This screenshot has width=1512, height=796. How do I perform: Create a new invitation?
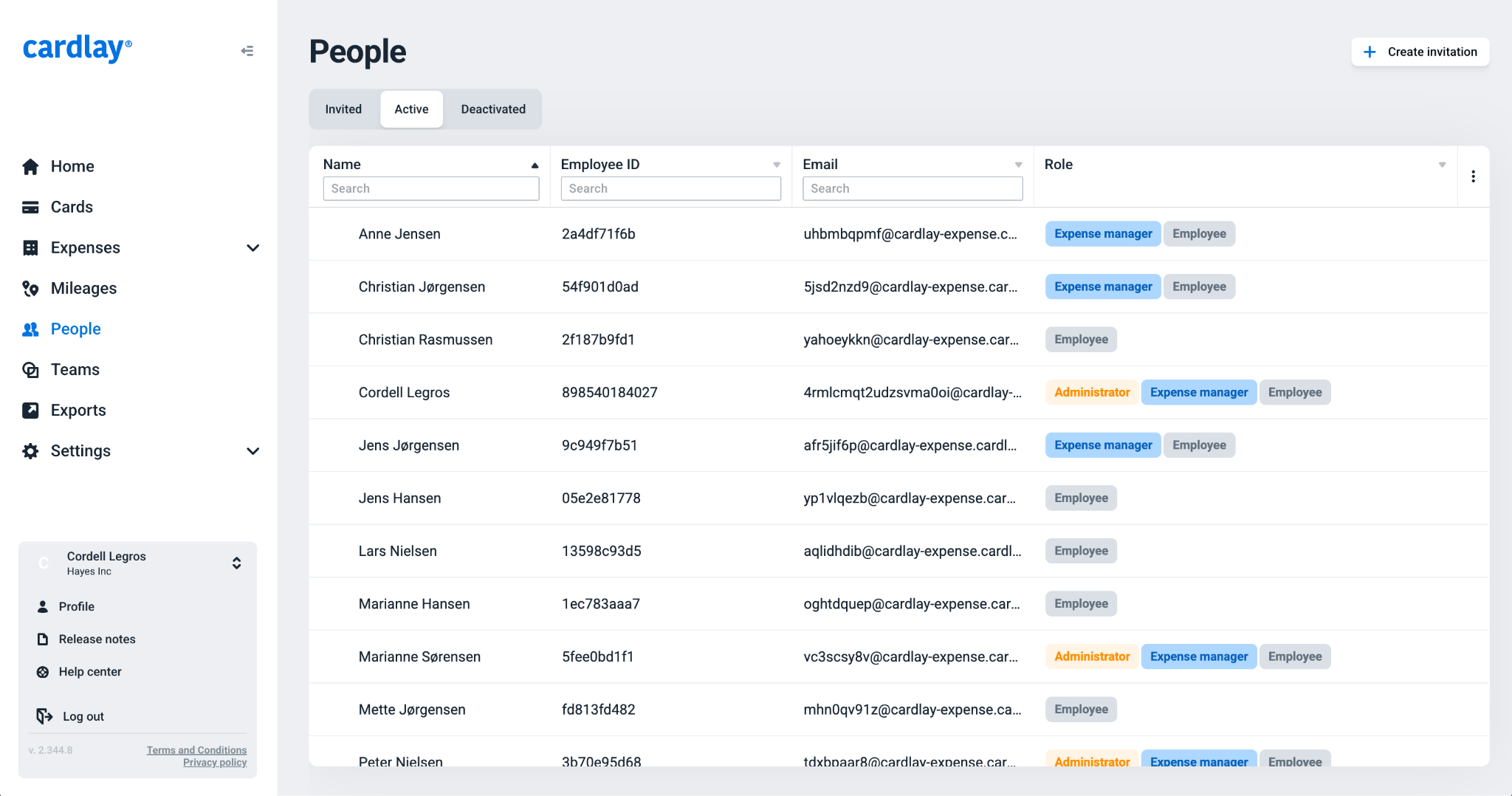coord(1420,52)
